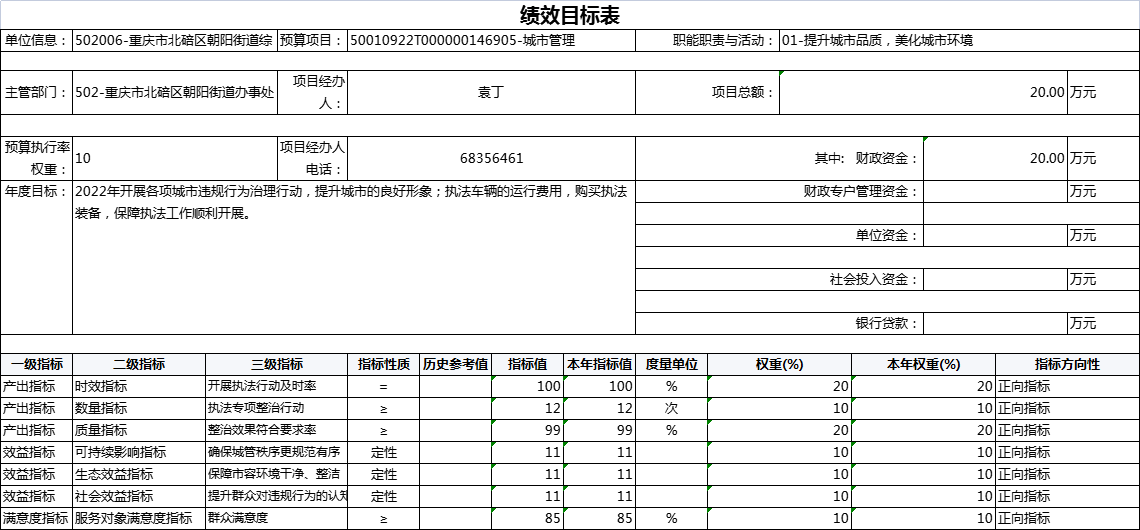The width and height of the screenshot is (1140, 530).
Task: Click the 执法专项整治行动 indicator cell
Action: pos(277,408)
